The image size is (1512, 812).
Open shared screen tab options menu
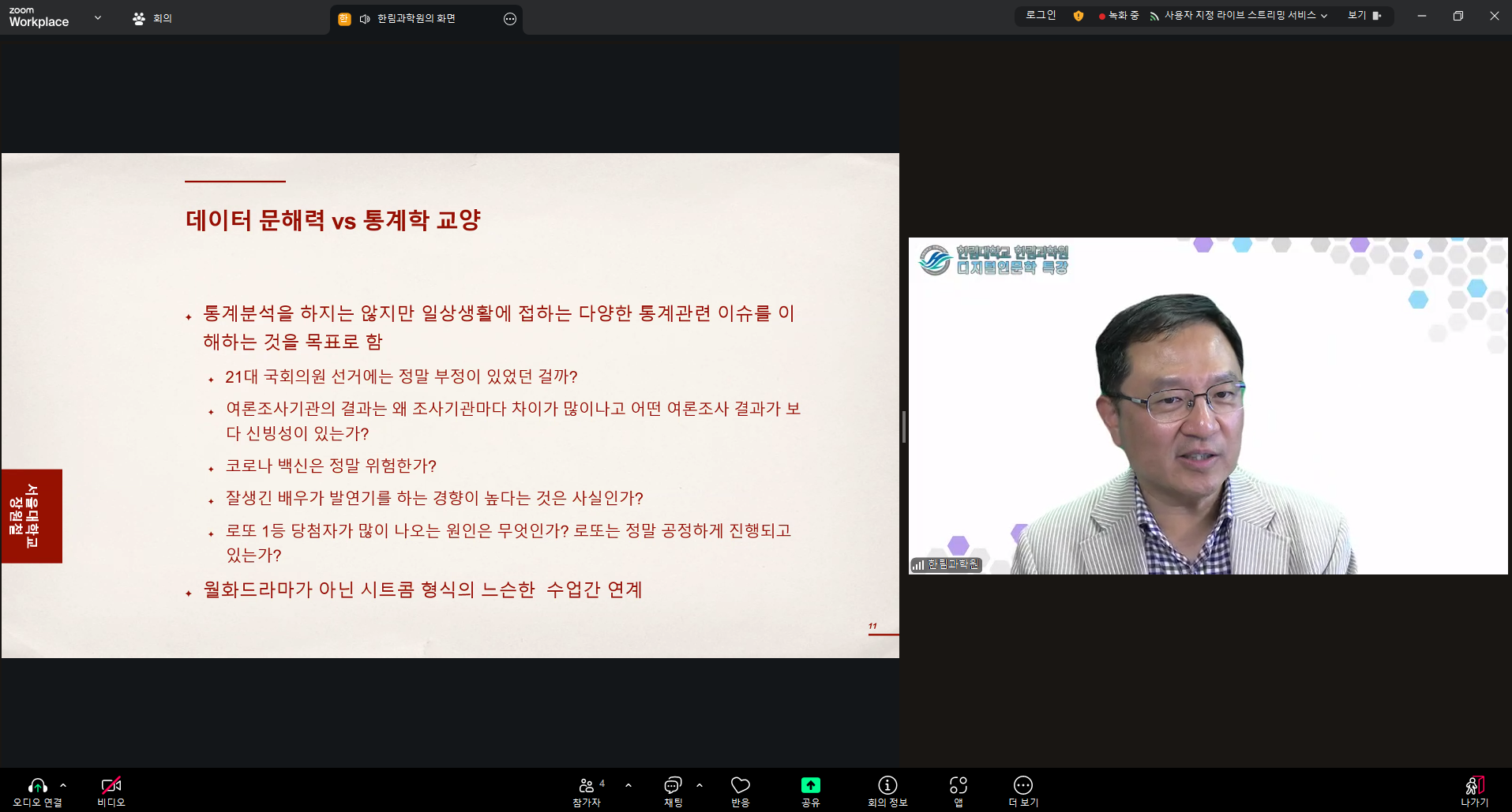point(510,19)
